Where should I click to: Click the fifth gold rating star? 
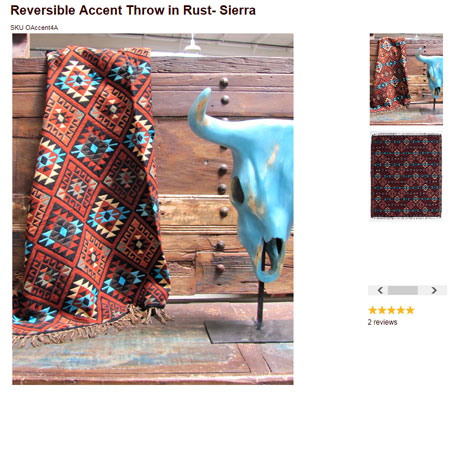(x=410, y=310)
